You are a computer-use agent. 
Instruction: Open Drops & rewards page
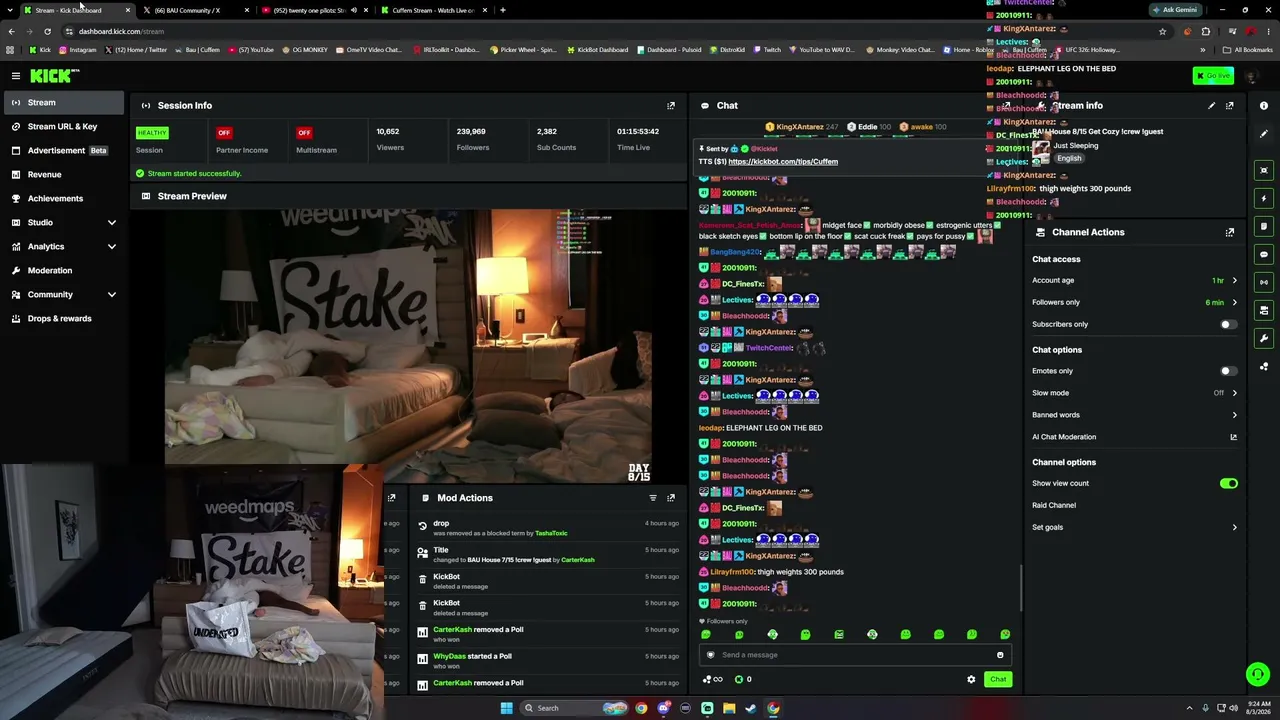(62, 318)
